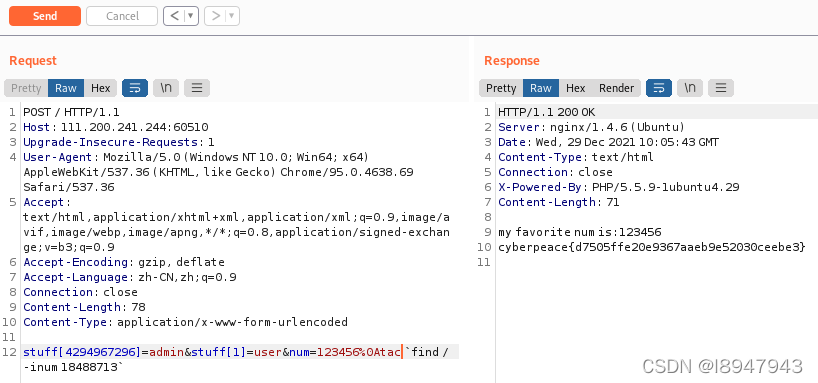
Task: Click the 'POST / HTTP/1.1' request line
Action: pos(71,112)
